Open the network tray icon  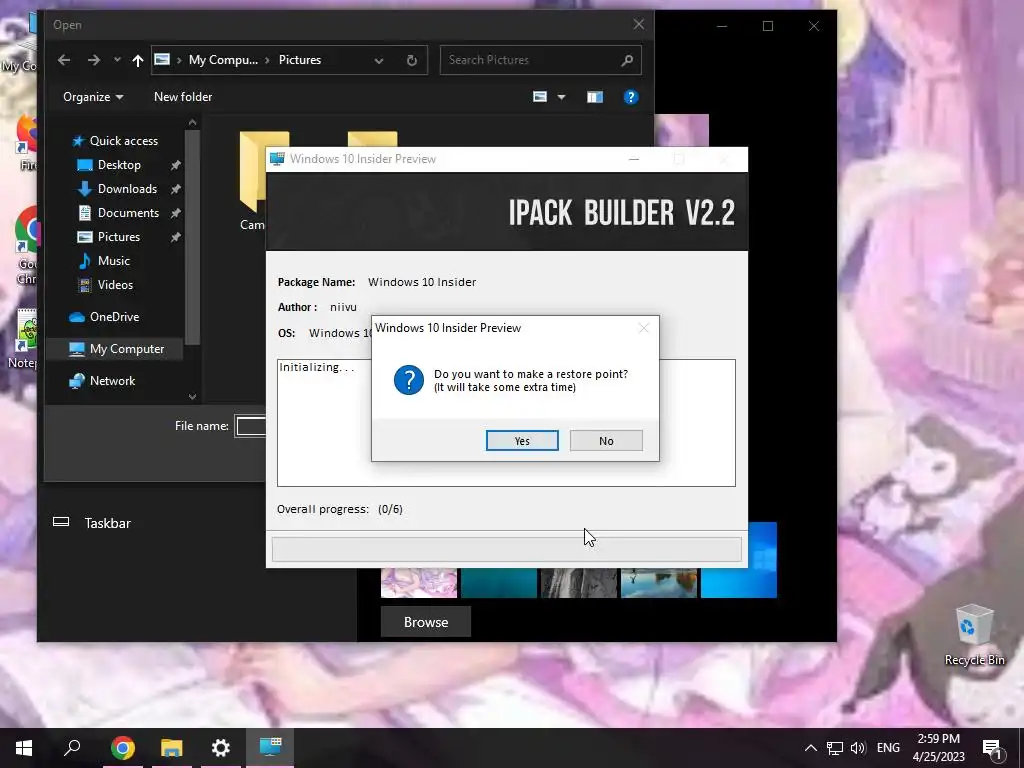(835, 748)
